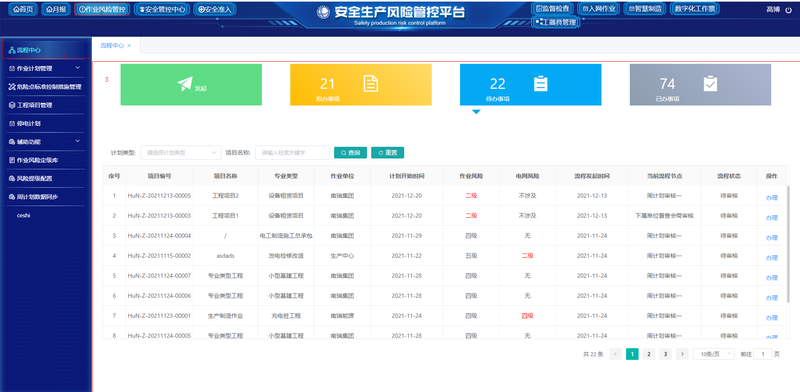The height and width of the screenshot is (392, 800).
Task: Click the cell 电工制造施工总承包
Action: [286, 236]
